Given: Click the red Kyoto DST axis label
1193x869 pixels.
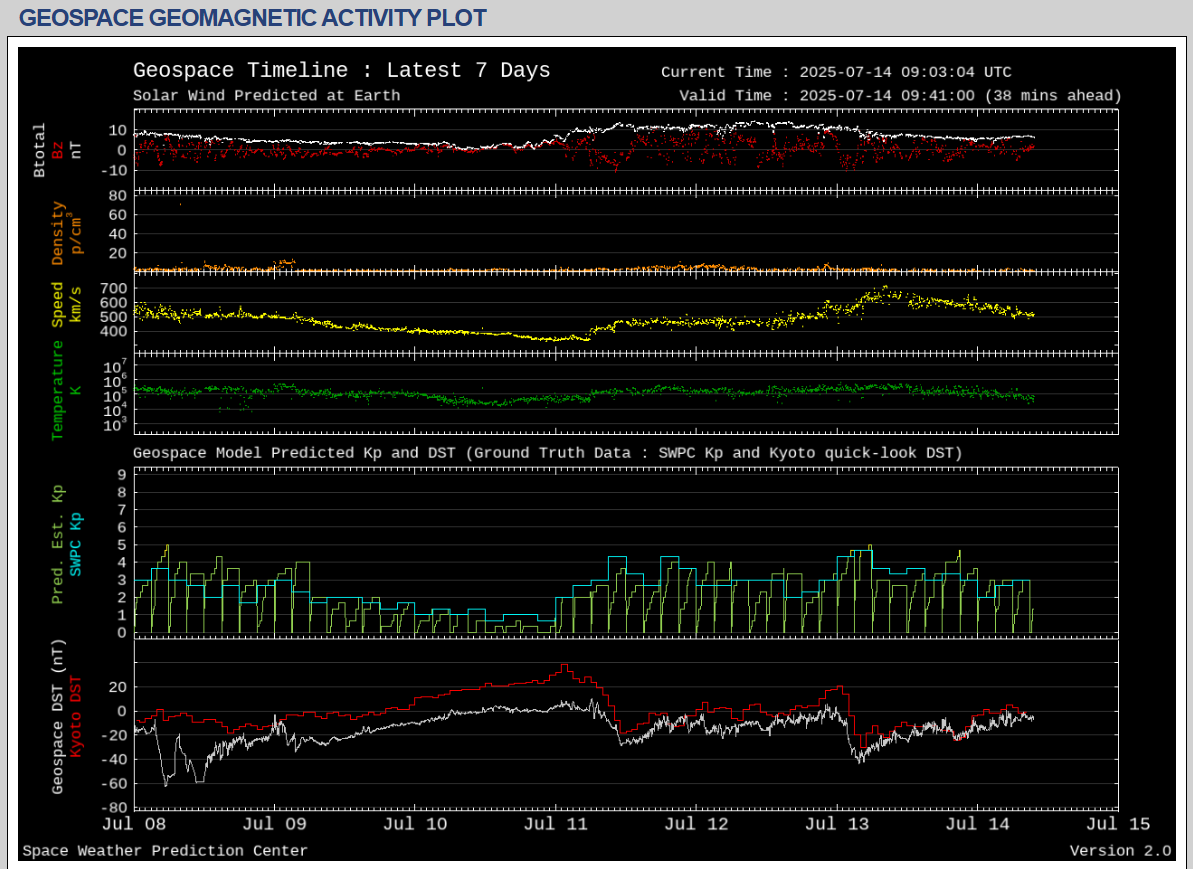Looking at the screenshot, I should click(x=76, y=718).
